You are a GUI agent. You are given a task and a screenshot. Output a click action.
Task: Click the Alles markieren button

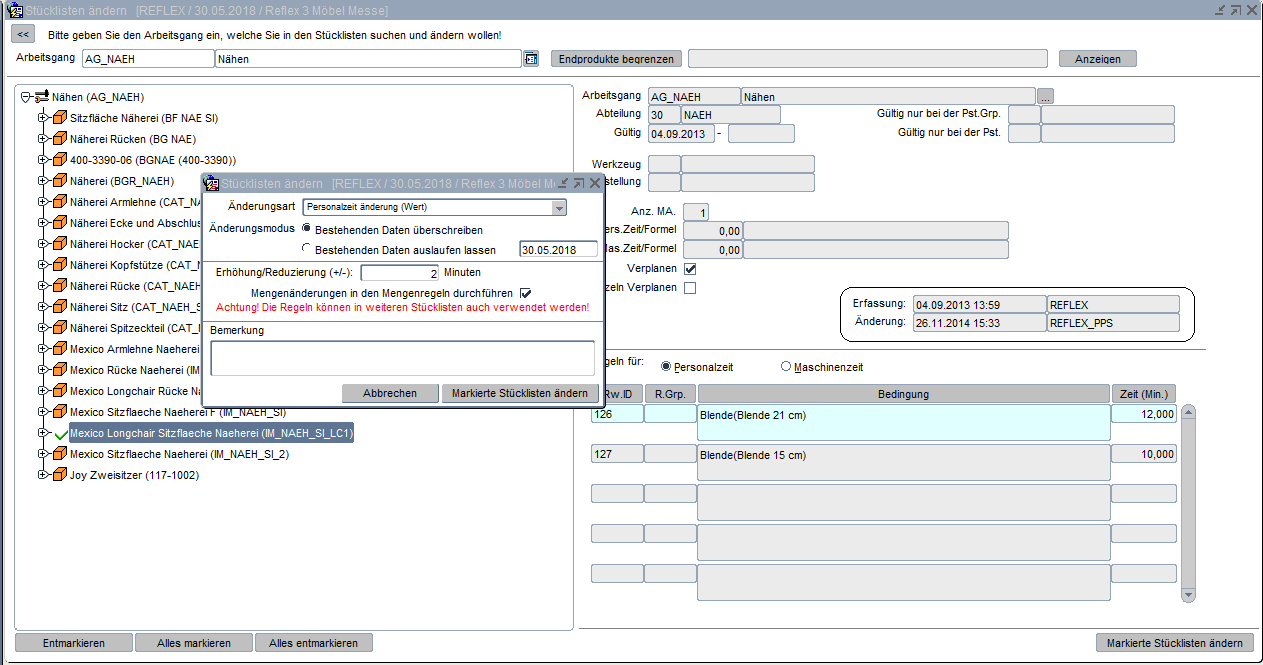tap(194, 643)
